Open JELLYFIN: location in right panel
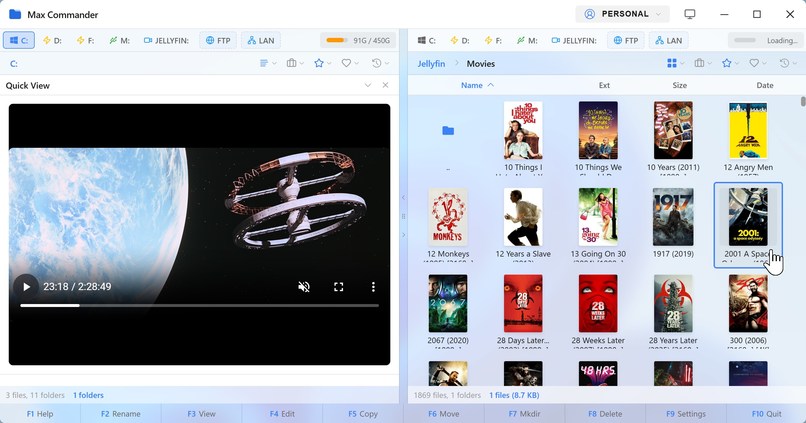Image resolution: width=806 pixels, height=423 pixels. (x=574, y=40)
